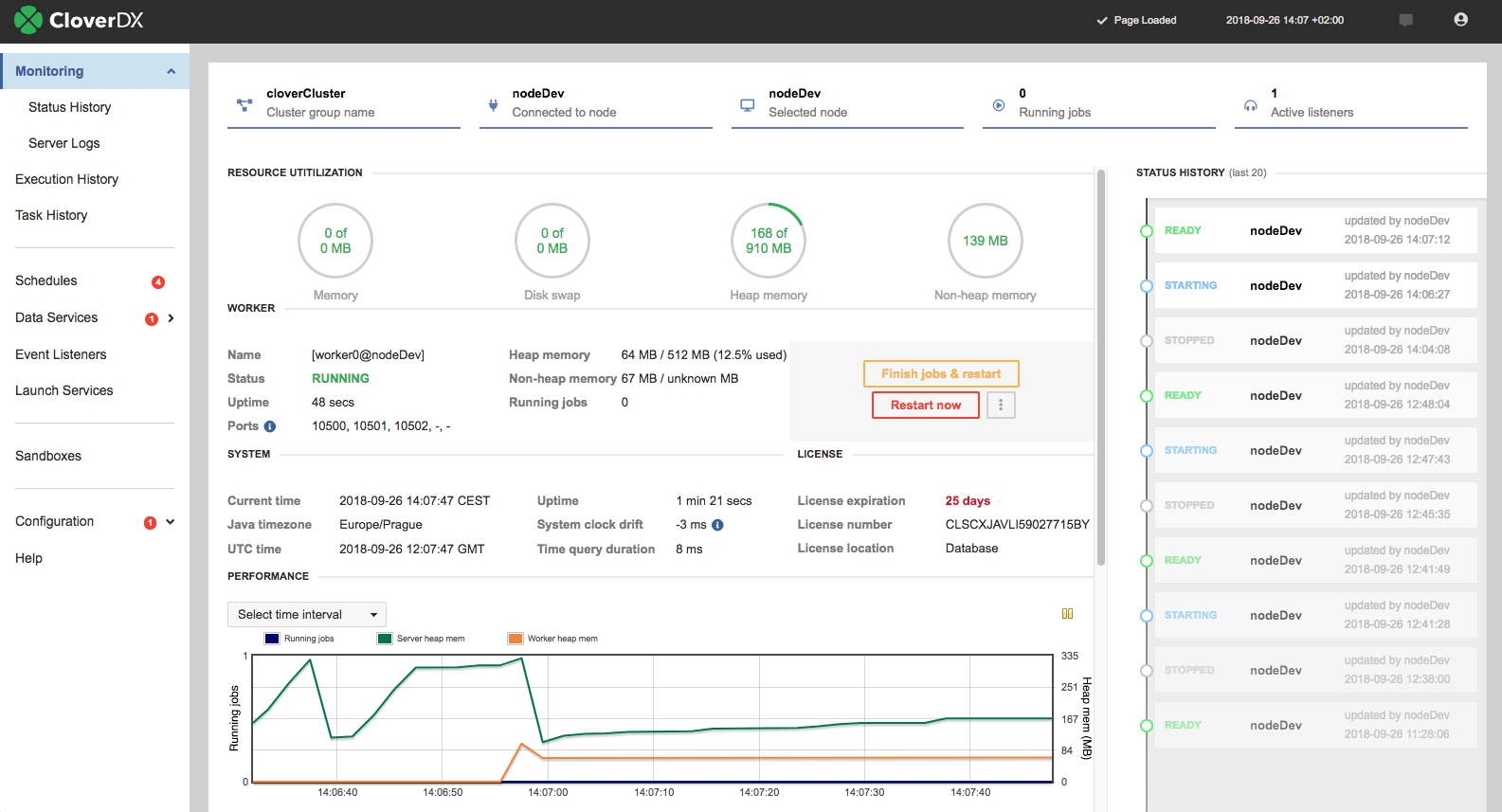Viewport: 1502px width, 812px height.
Task: Click the Heap memory gauge circle
Action: click(769, 241)
